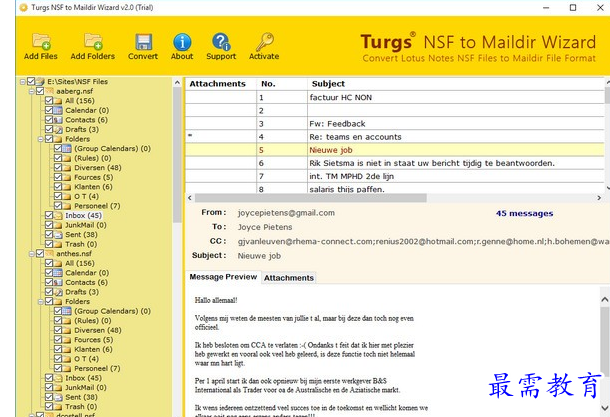
Task: Click the (Group Calendars) icon under aaberg.nsf
Action: [67, 149]
